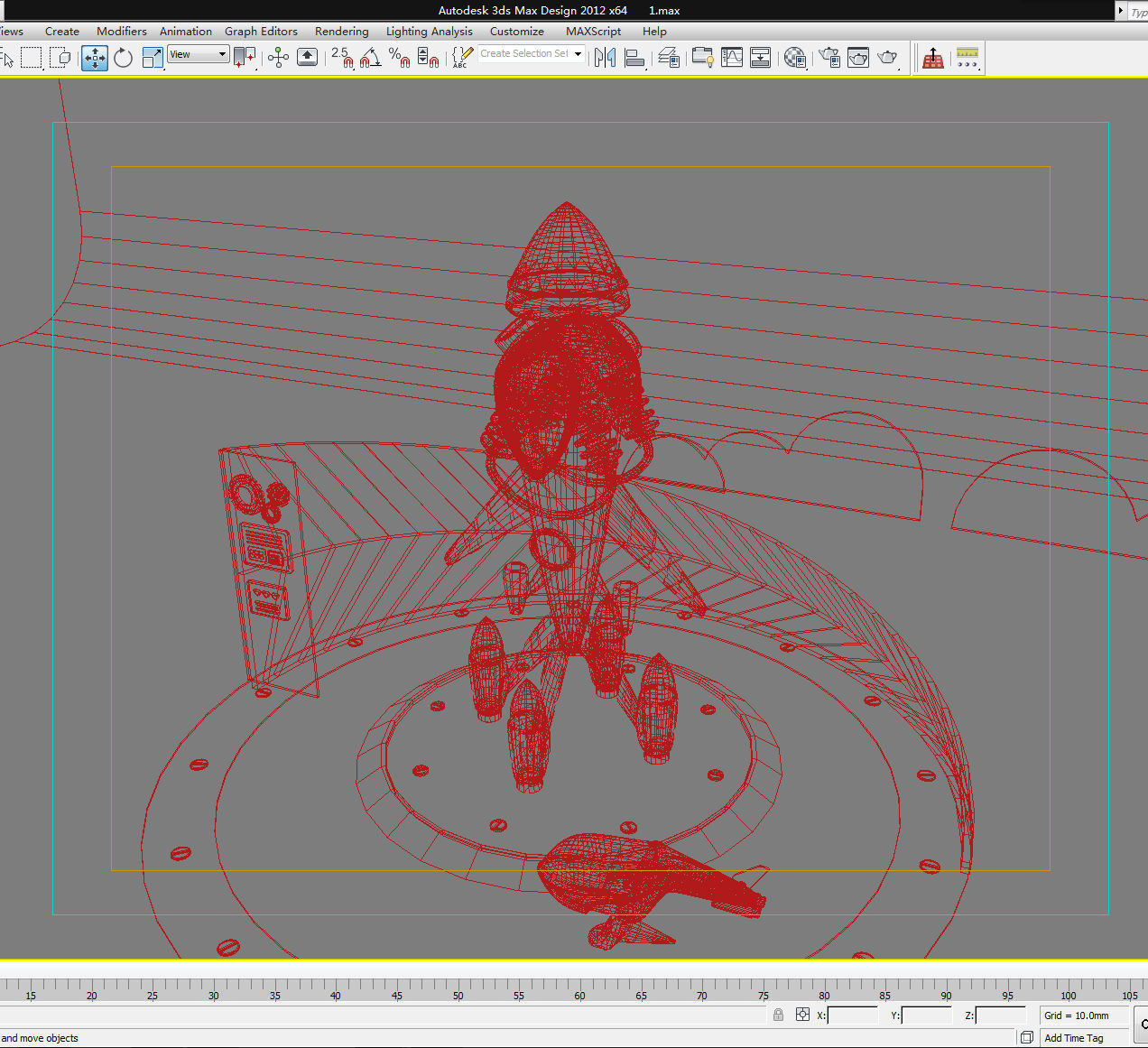Toggle Absolute/Offset transform type-in mode
This screenshot has width=1148, height=1048.
pos(802,1015)
